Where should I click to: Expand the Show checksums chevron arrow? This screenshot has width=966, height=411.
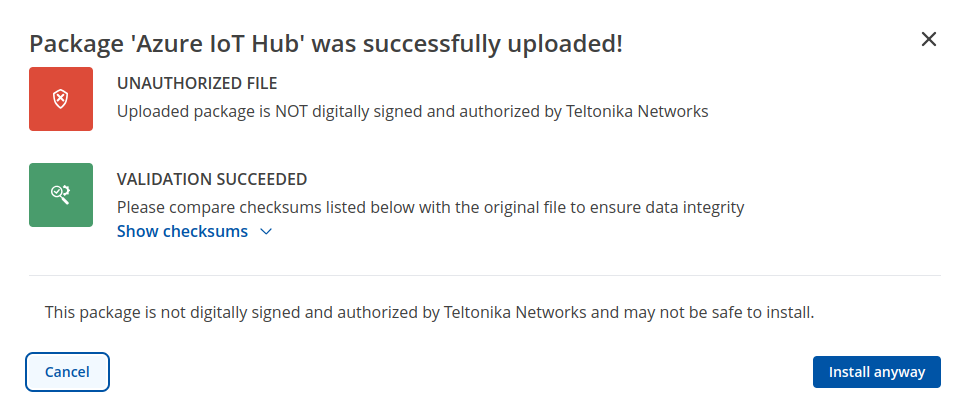point(266,232)
